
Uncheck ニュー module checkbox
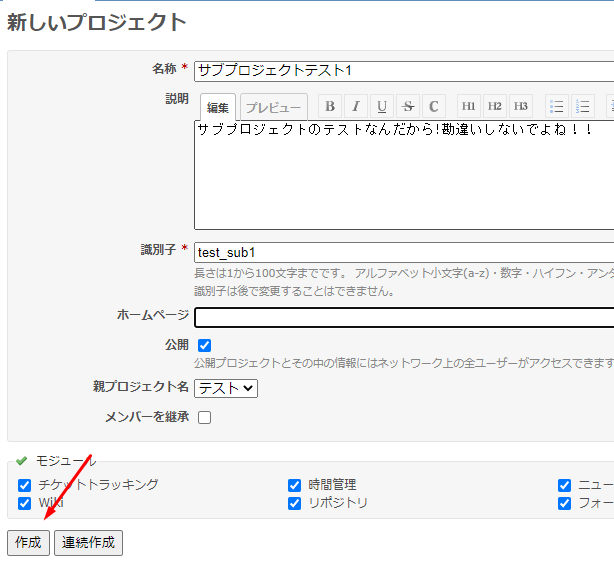coord(564,485)
